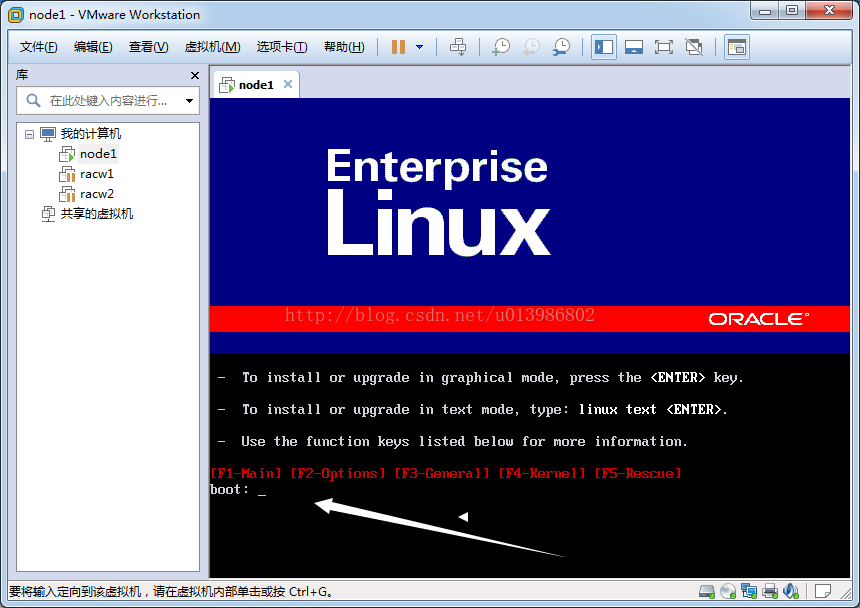Close the node1 tab
860x608 pixels.
click(288, 84)
